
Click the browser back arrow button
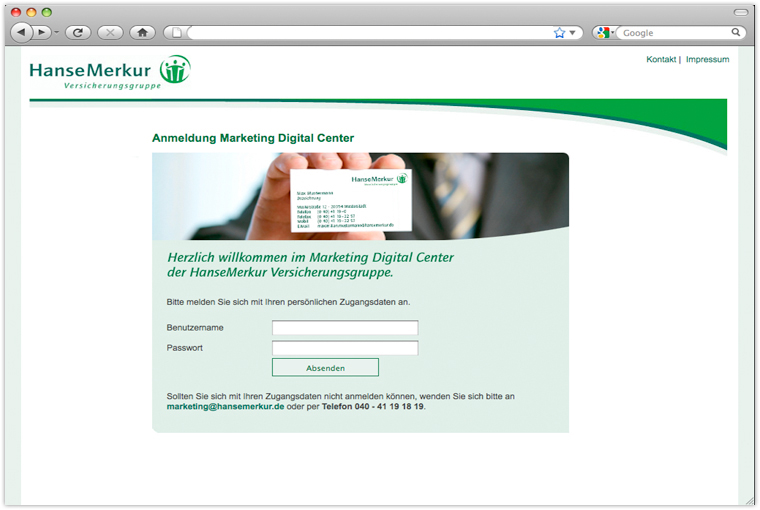pyautogui.click(x=22, y=32)
